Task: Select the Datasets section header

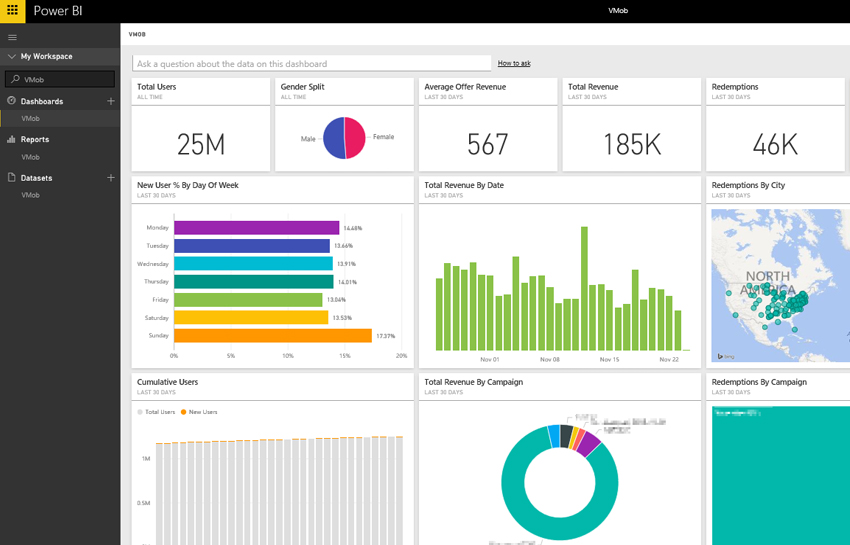Action: [x=36, y=178]
